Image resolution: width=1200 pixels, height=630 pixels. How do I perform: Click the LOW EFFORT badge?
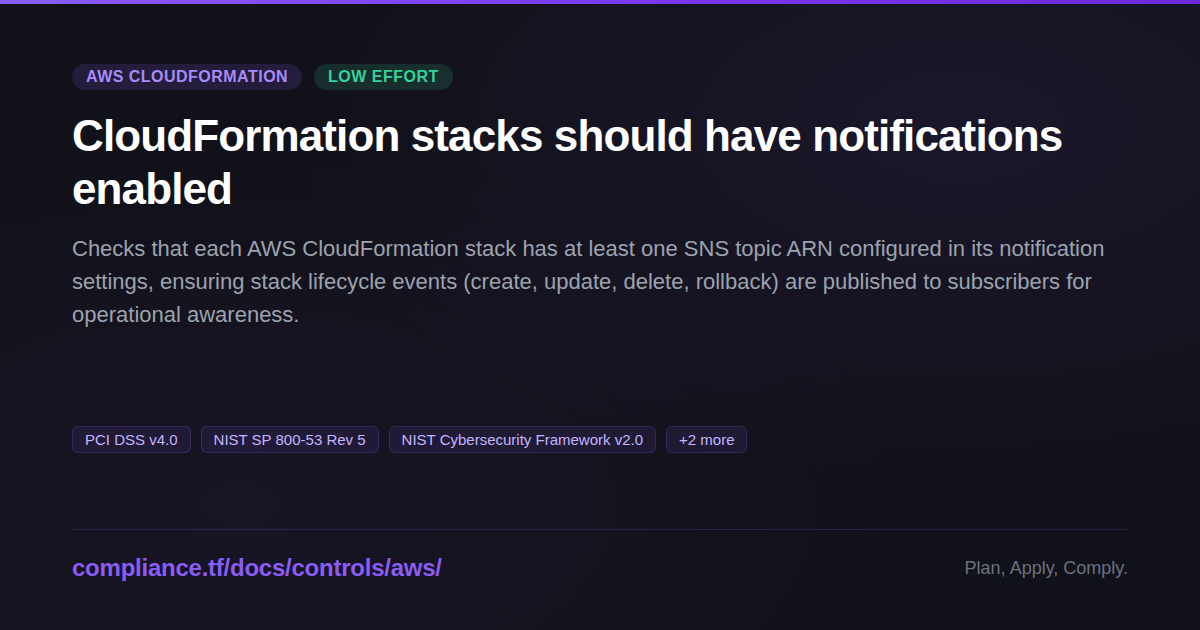[x=383, y=77]
